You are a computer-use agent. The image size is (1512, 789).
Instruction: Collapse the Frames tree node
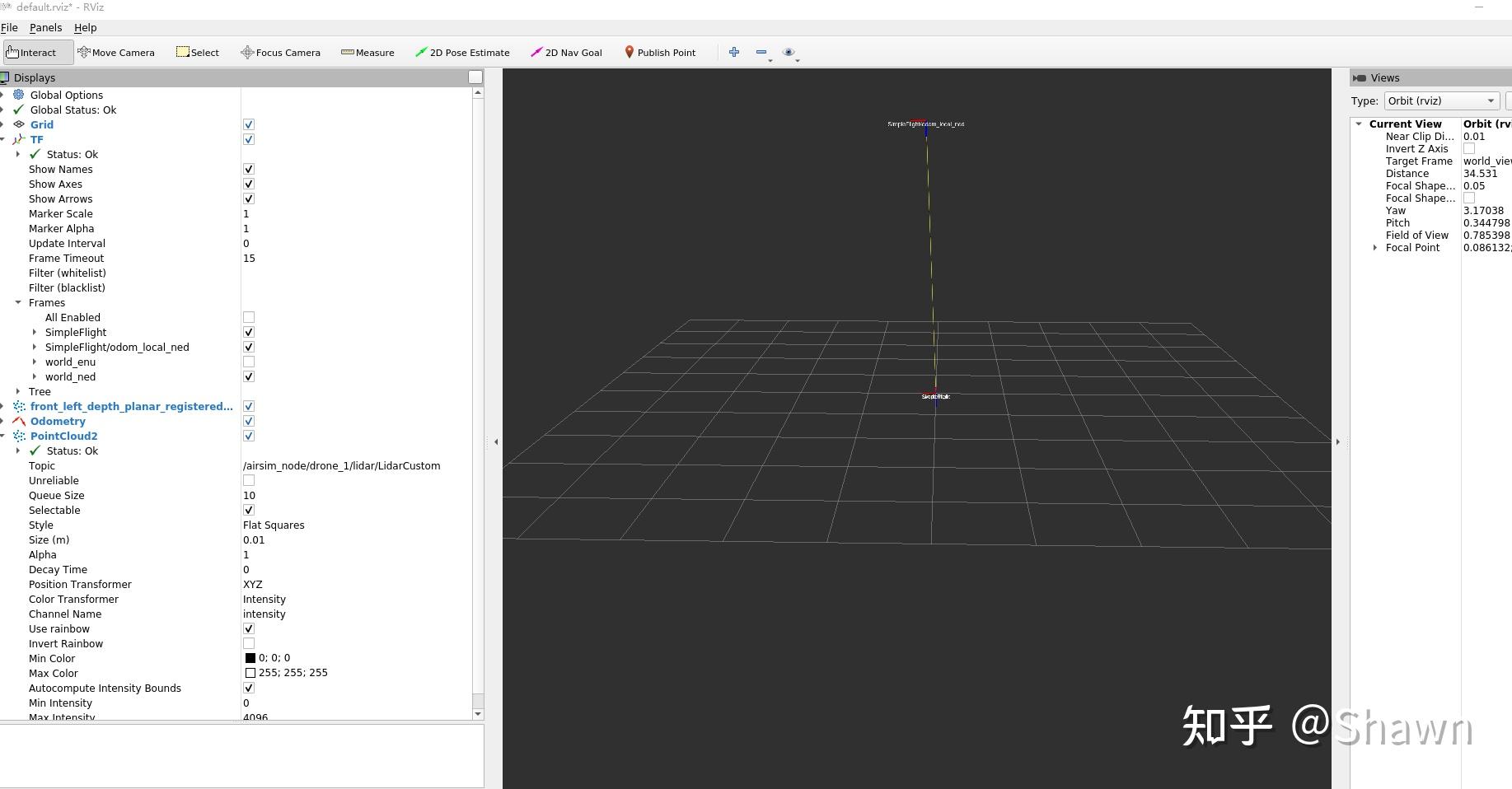tap(18, 303)
